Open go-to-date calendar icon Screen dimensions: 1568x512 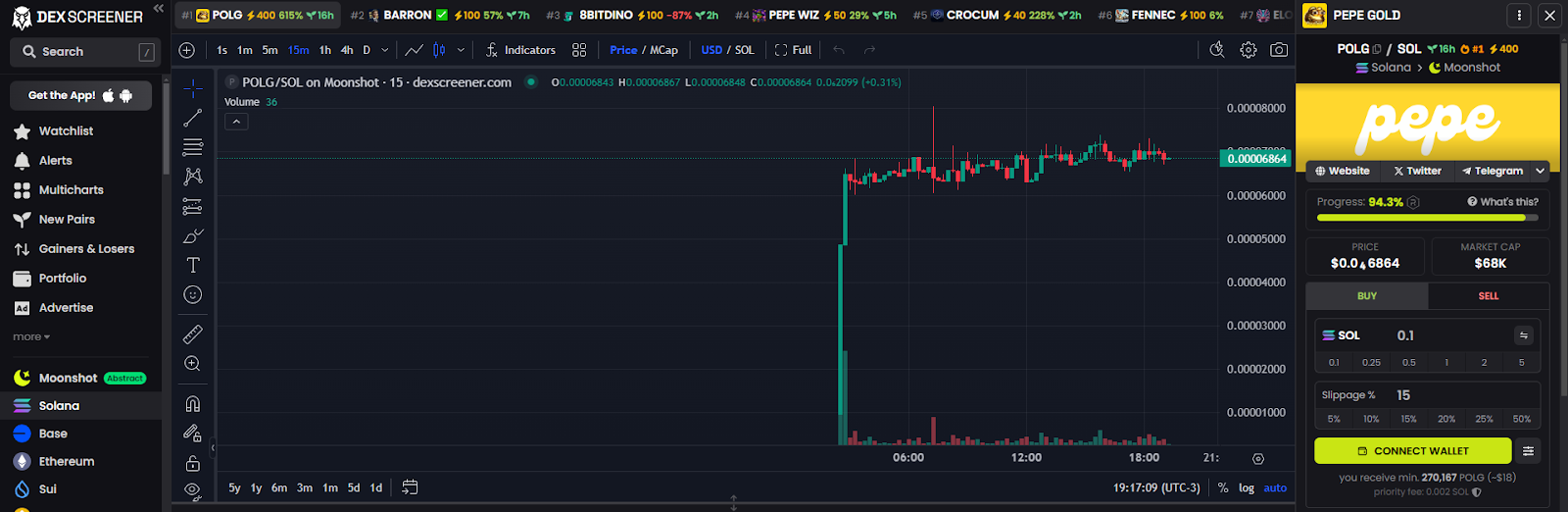pos(410,487)
